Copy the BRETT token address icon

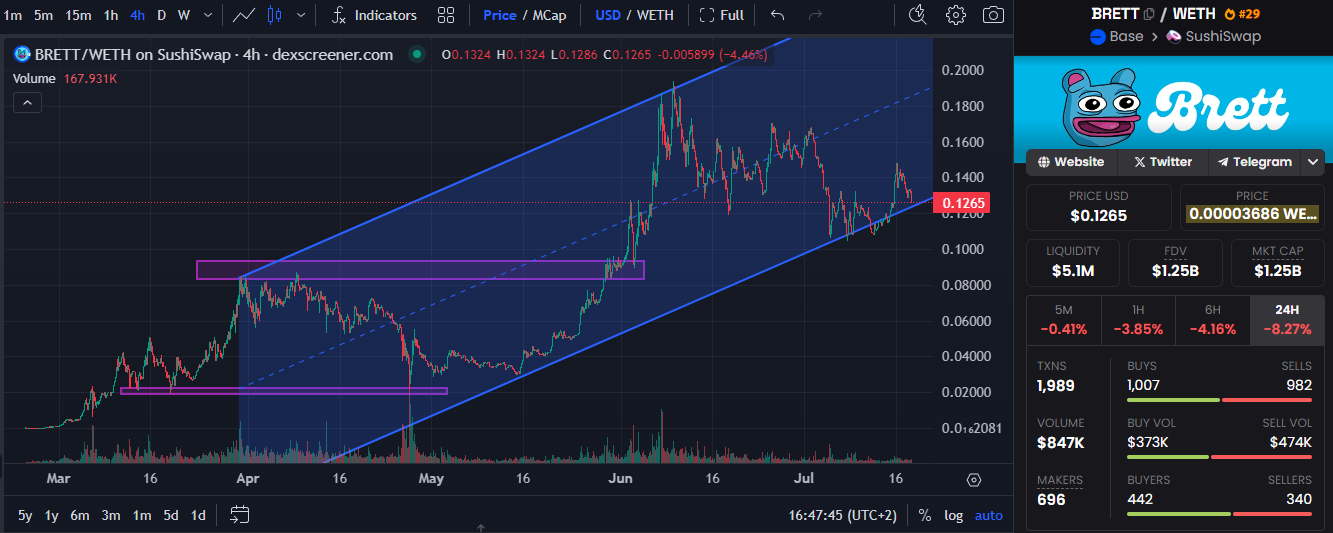coord(1148,14)
